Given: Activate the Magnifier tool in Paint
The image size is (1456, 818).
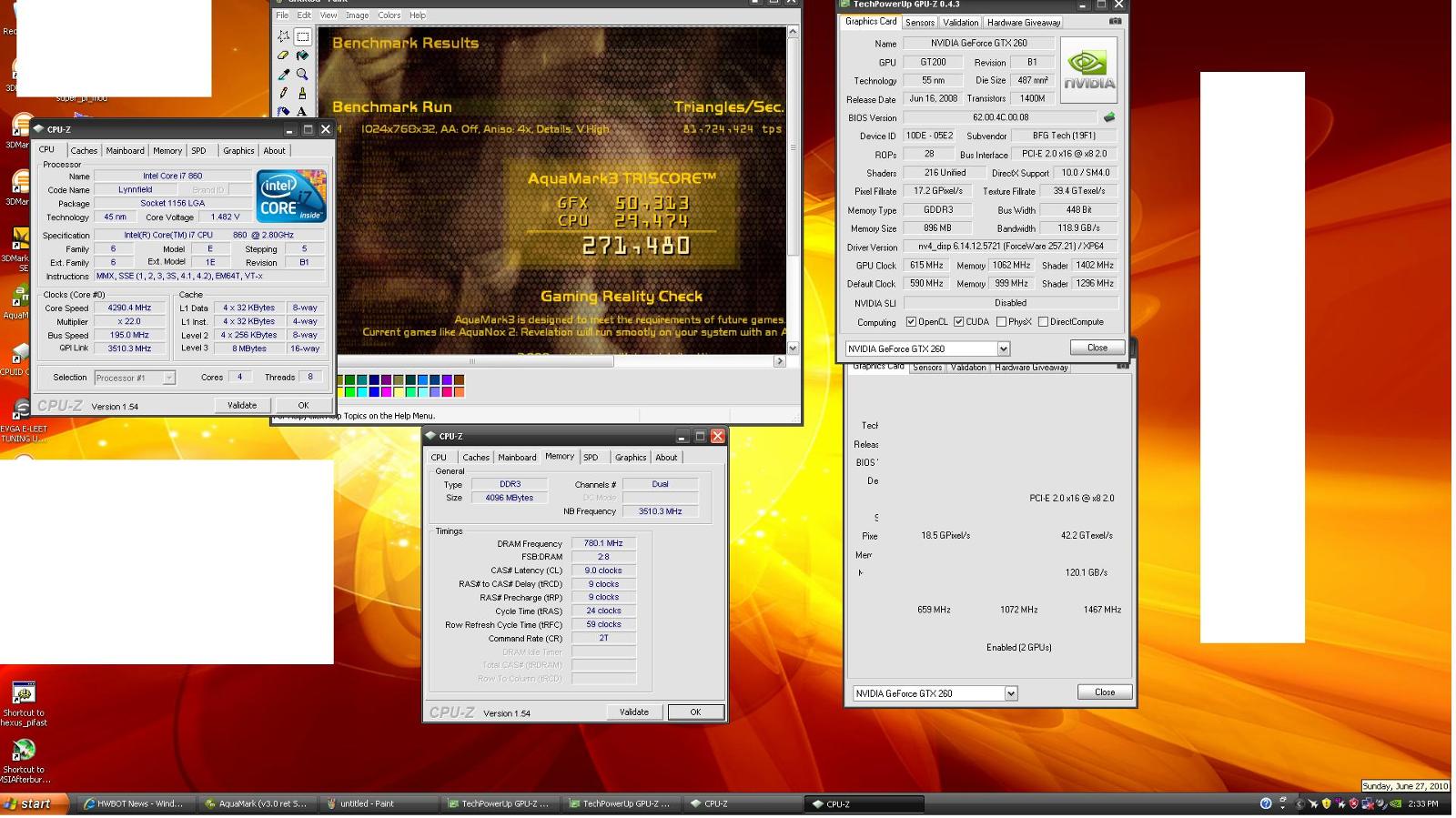Looking at the screenshot, I should [303, 75].
